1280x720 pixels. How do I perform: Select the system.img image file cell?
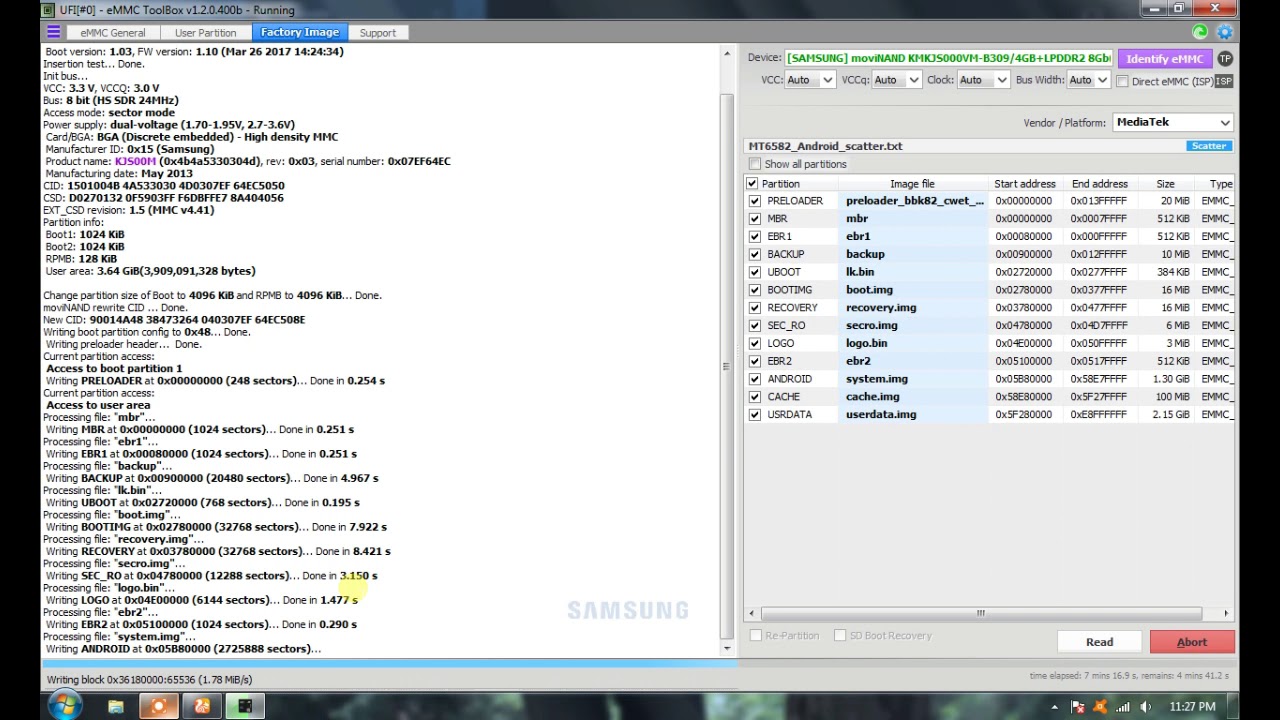[x=912, y=379]
